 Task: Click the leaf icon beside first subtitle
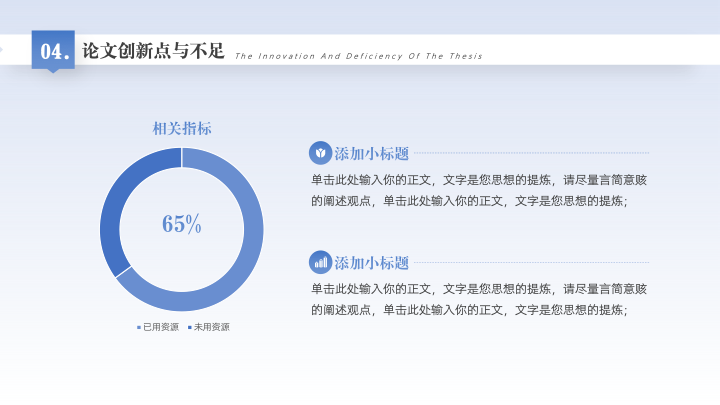point(320,153)
